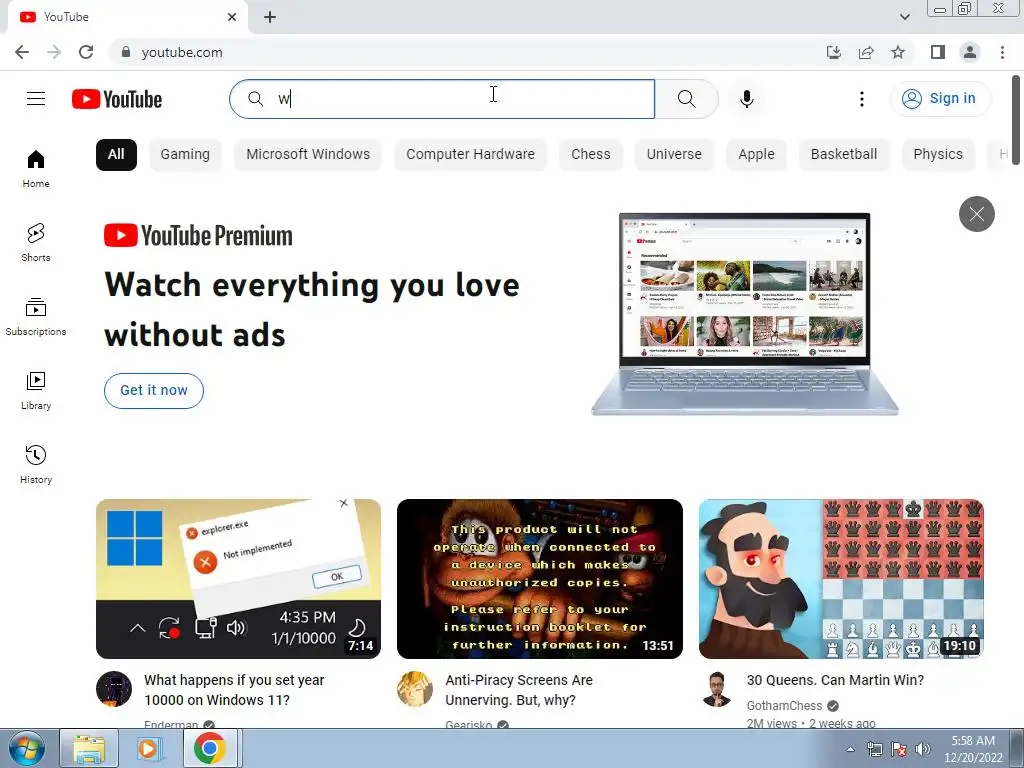Click Get it now button
The width and height of the screenshot is (1024, 768).
click(x=154, y=391)
